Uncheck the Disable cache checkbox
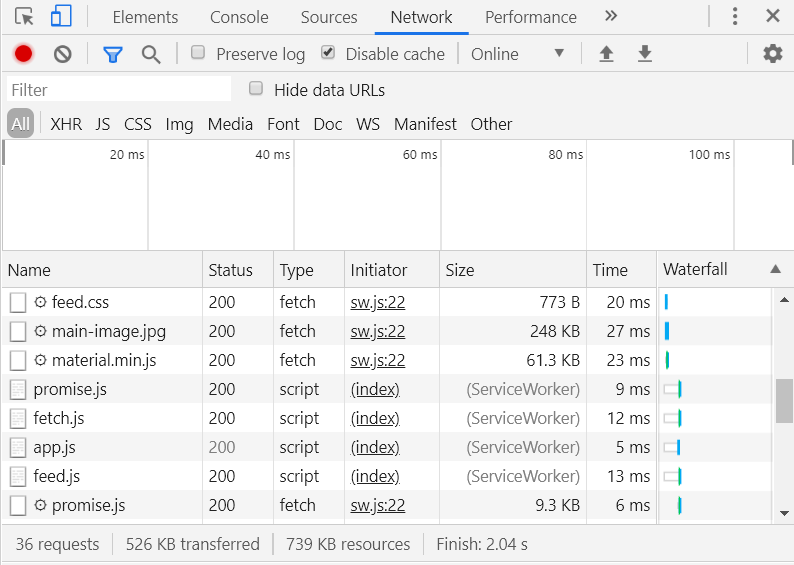The height and width of the screenshot is (565, 794). (x=328, y=53)
